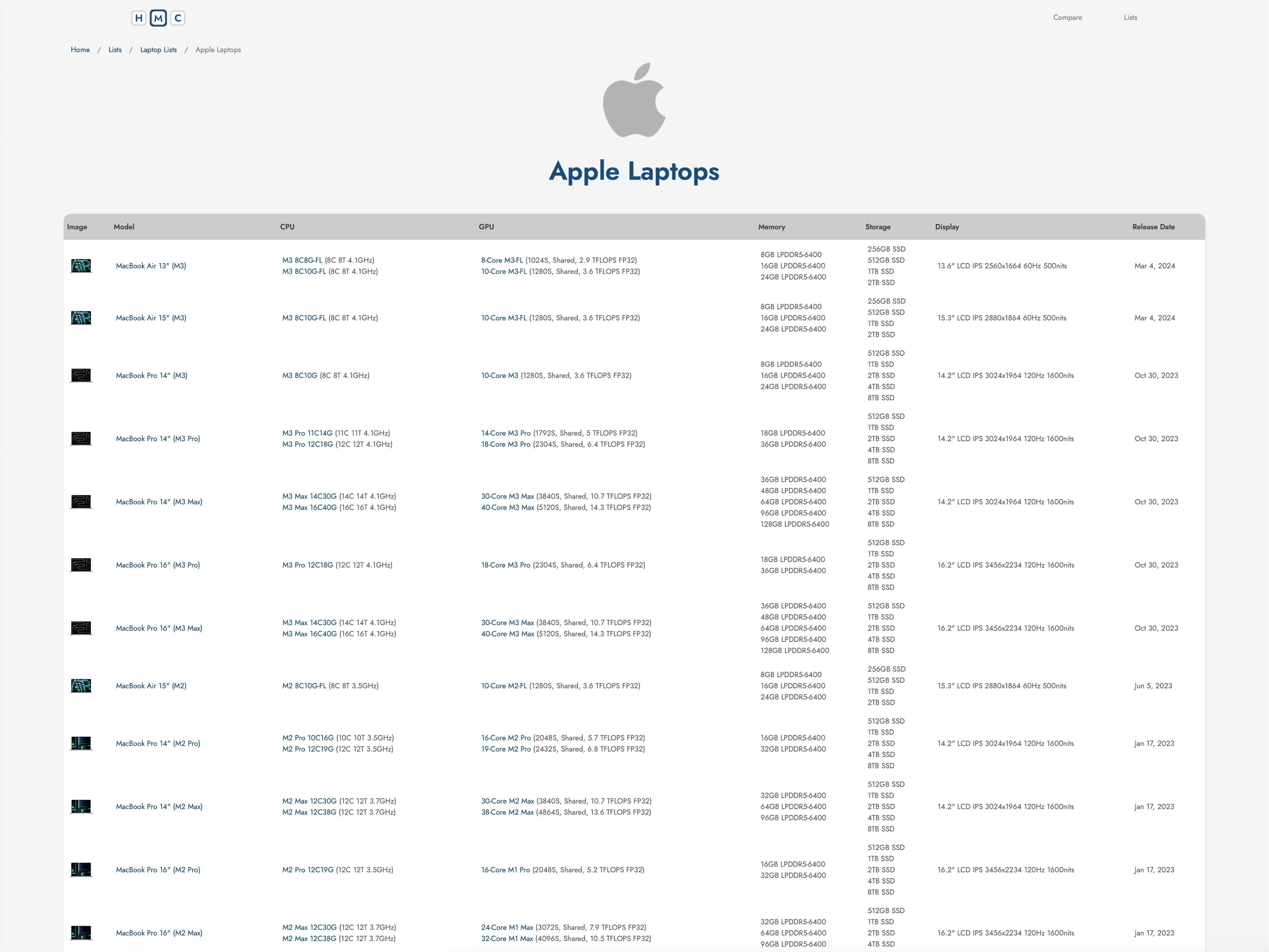Open the 14-Core M3 Pro GPU link

pyautogui.click(x=506, y=433)
